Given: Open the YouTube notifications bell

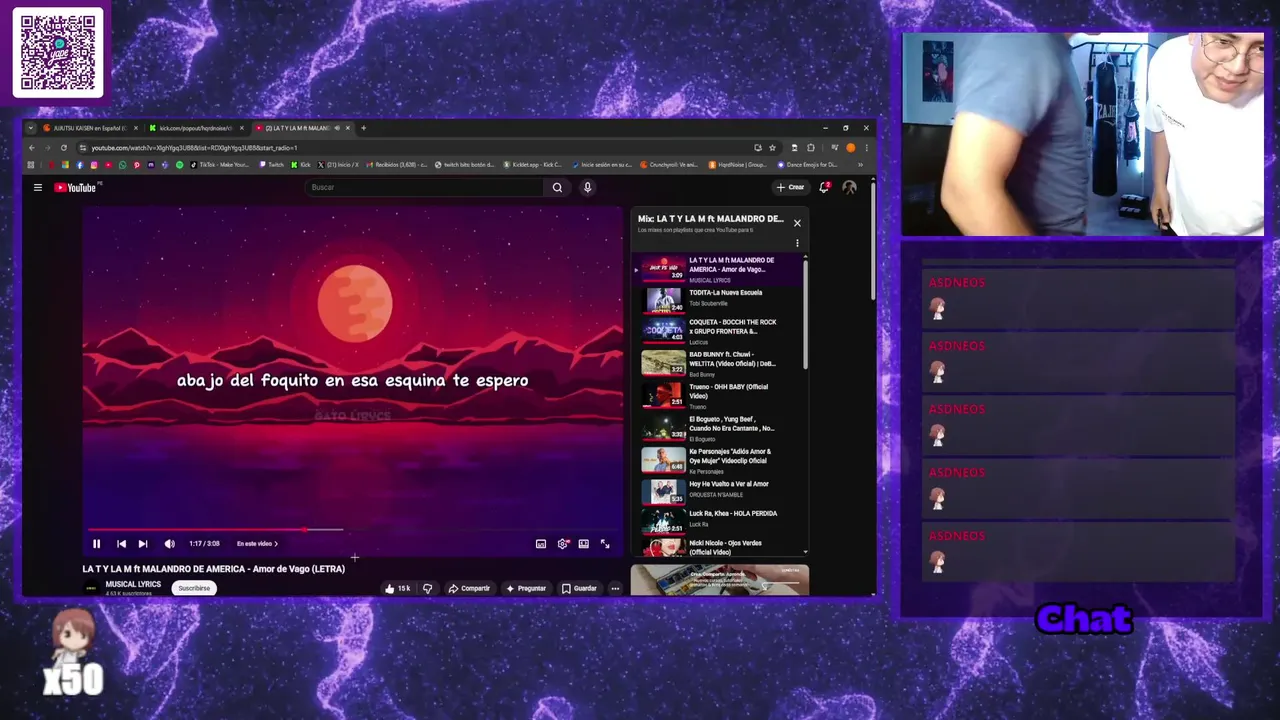Looking at the screenshot, I should coord(824,187).
